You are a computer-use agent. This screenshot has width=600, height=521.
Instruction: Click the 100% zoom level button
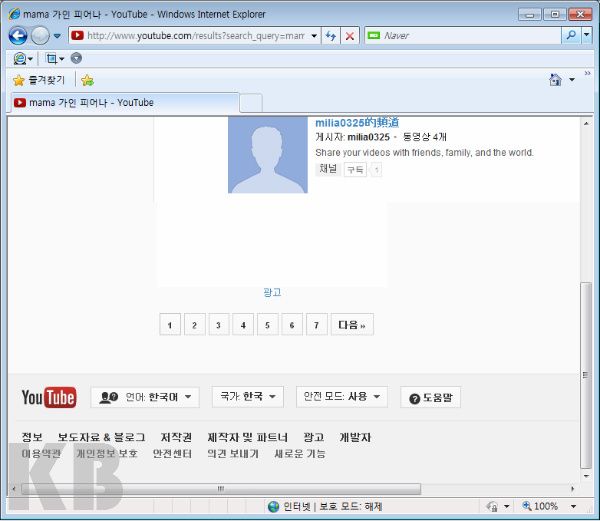540,506
